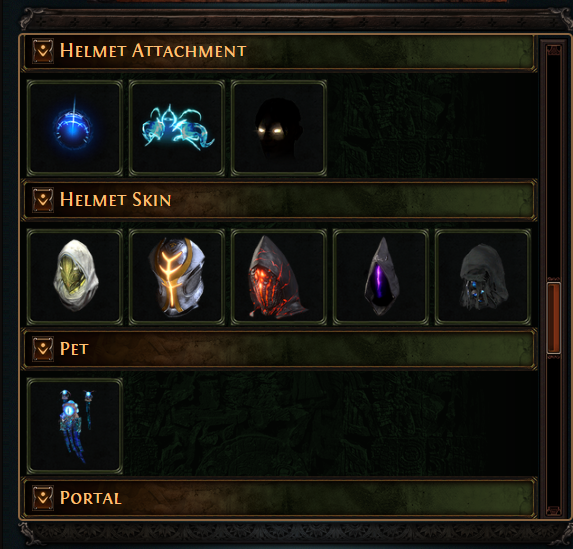The image size is (573, 549).
Task: Toggle the Portal section expander
Action: [43, 497]
